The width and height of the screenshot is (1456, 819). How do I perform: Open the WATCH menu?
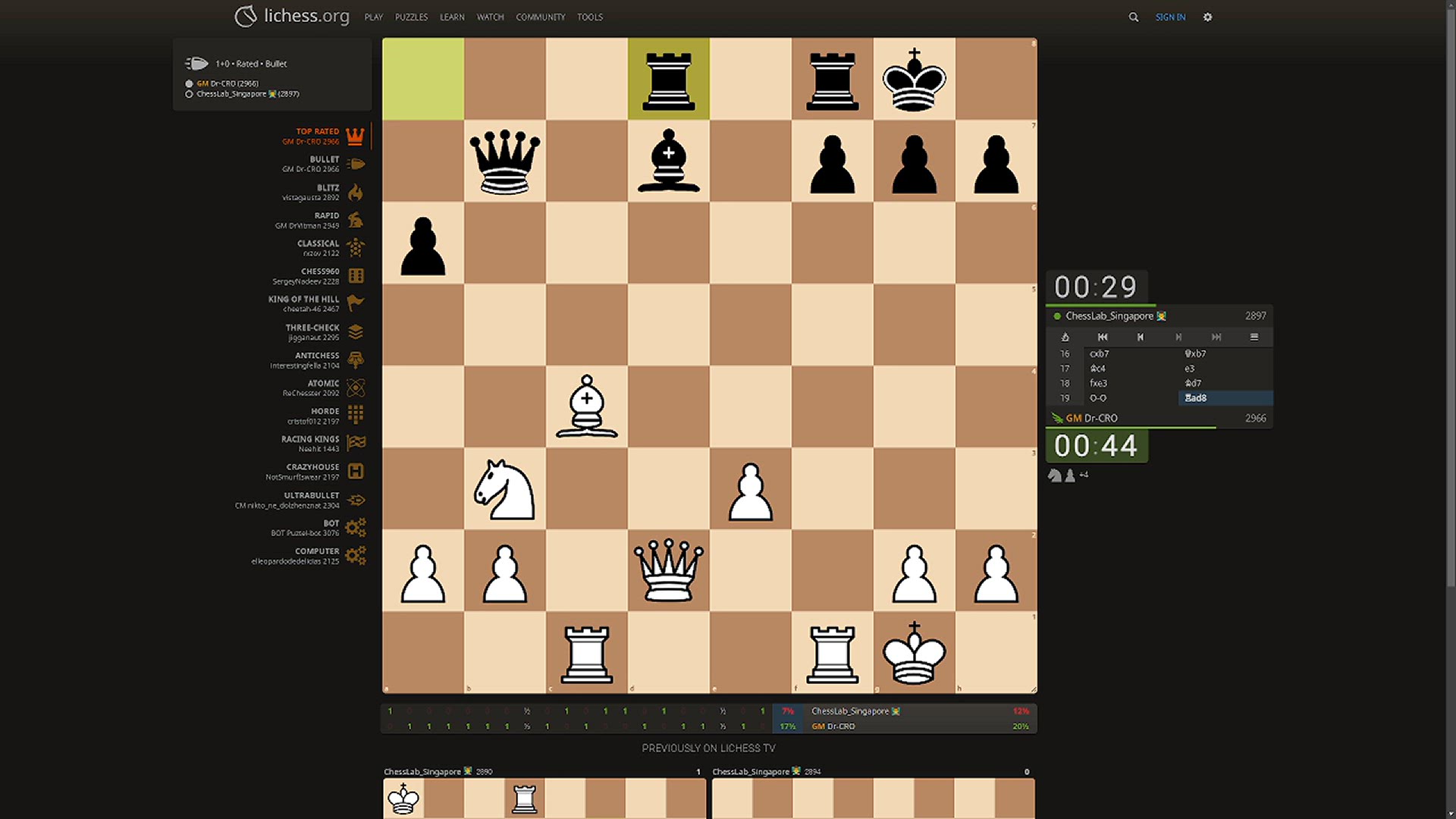(490, 17)
